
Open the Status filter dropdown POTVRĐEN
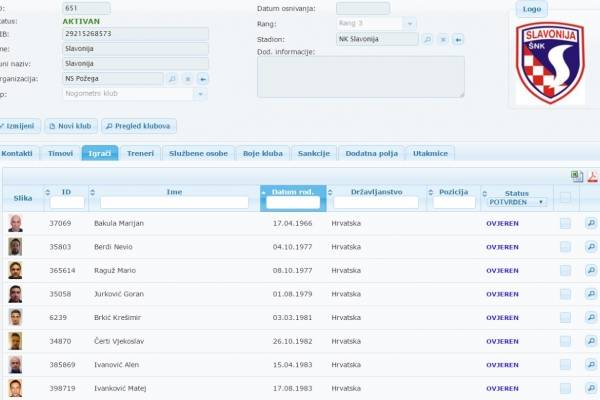(516, 202)
